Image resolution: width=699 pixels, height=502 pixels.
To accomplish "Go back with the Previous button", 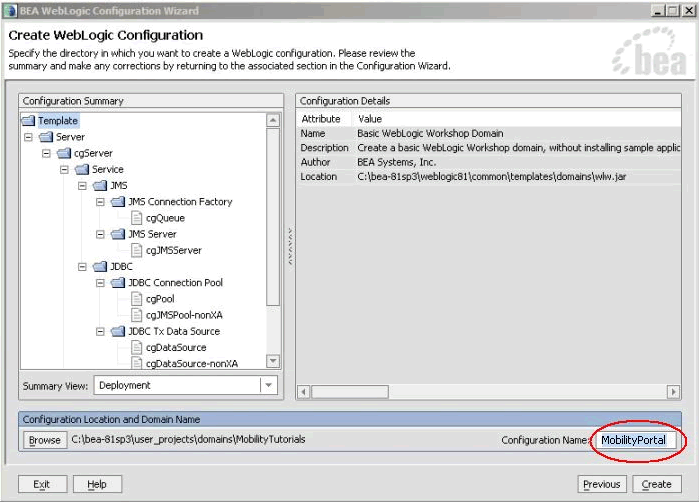I will tap(602, 484).
